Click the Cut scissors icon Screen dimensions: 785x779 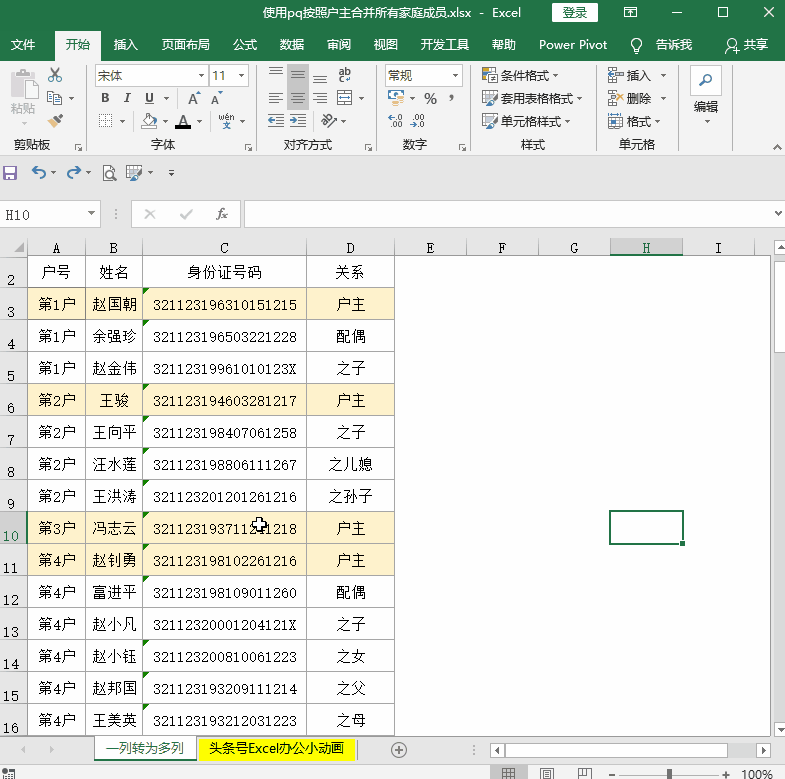pyautogui.click(x=55, y=75)
